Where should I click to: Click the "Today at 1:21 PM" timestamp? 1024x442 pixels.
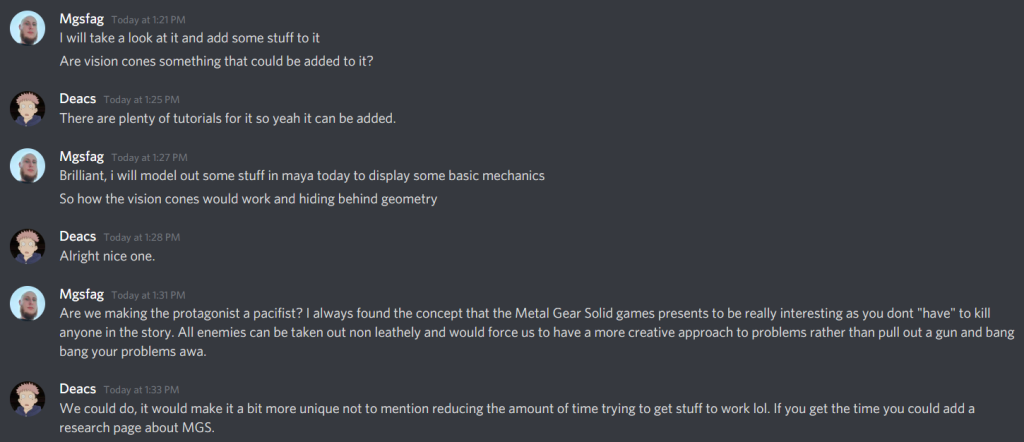click(x=146, y=20)
